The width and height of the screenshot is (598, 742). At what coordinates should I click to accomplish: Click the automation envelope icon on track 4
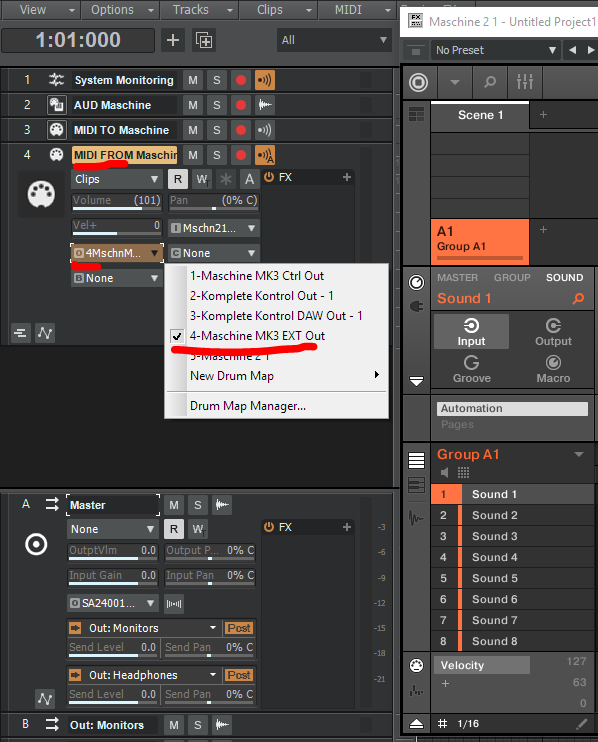tap(45, 333)
